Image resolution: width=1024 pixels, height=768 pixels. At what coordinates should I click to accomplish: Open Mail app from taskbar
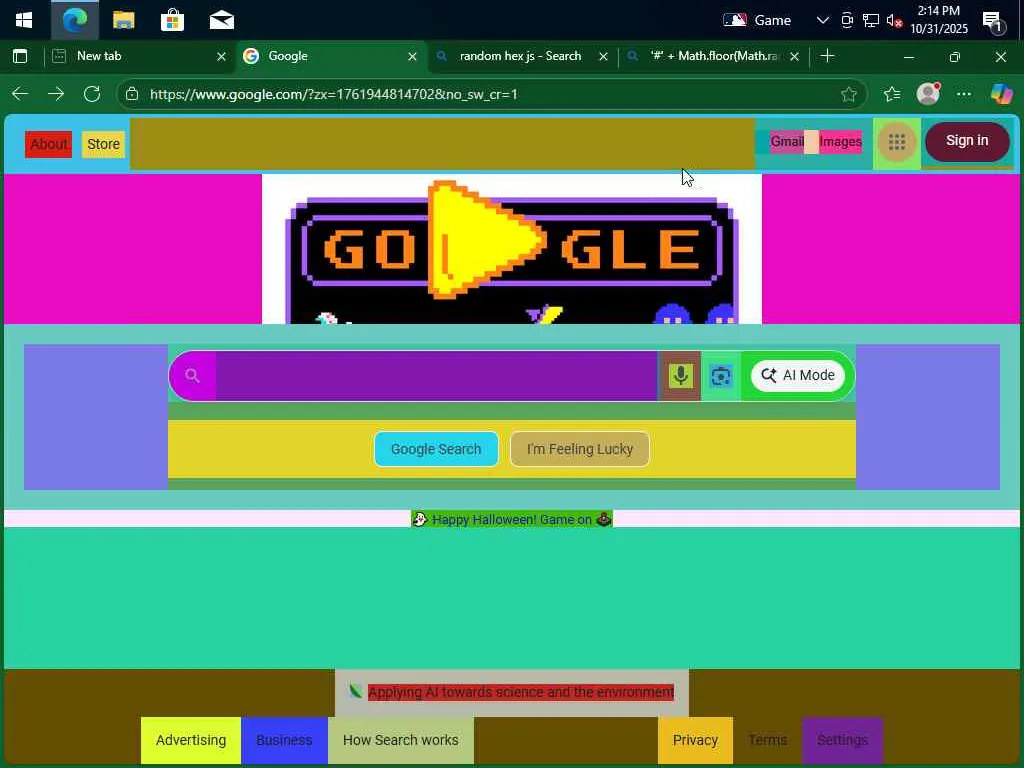click(221, 20)
